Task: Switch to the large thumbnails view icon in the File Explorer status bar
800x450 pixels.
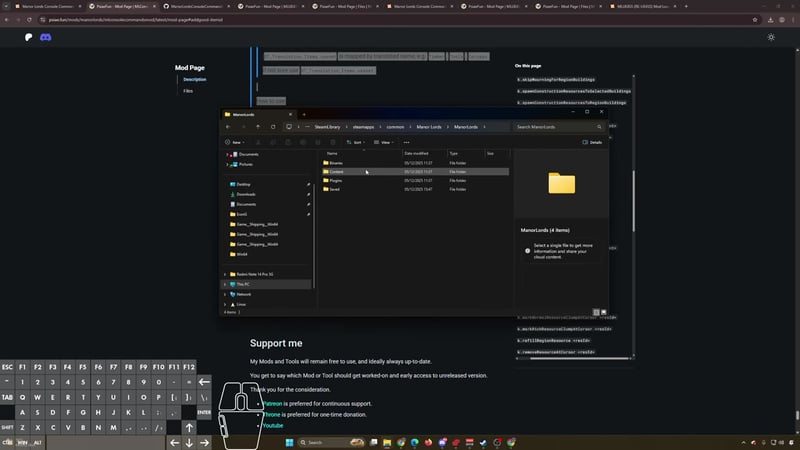Action: [604, 312]
